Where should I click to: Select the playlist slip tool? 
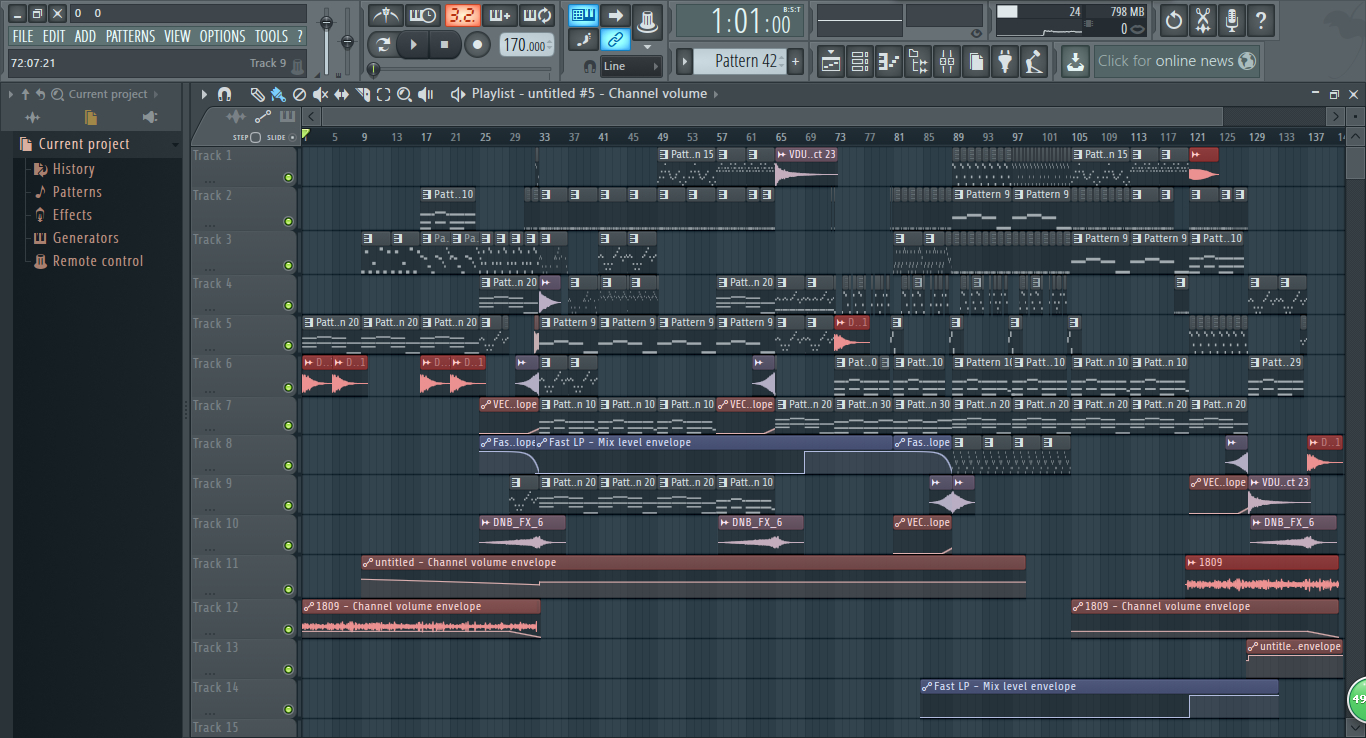[x=341, y=94]
